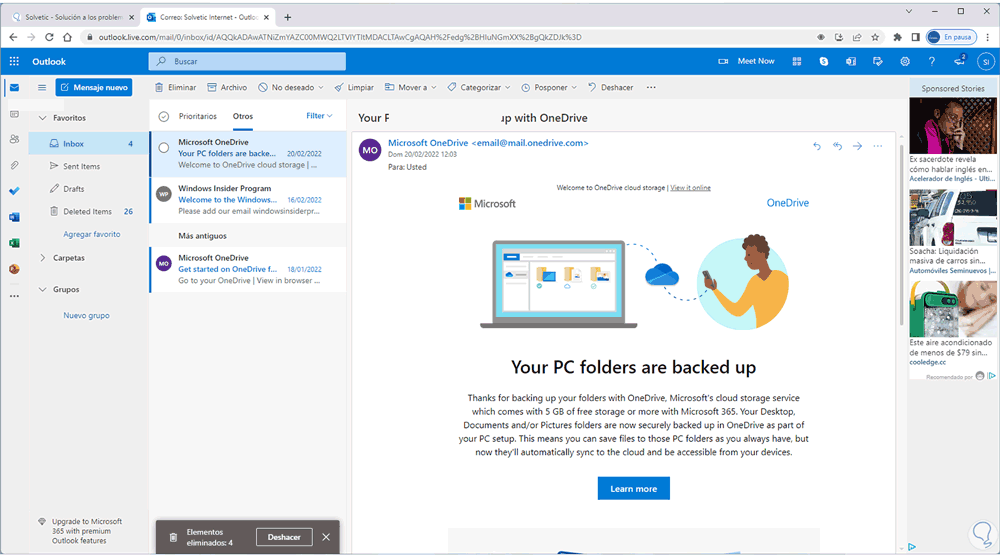This screenshot has height=556, width=1000.
Task: Click Archivo in the toolbar
Action: point(227,87)
